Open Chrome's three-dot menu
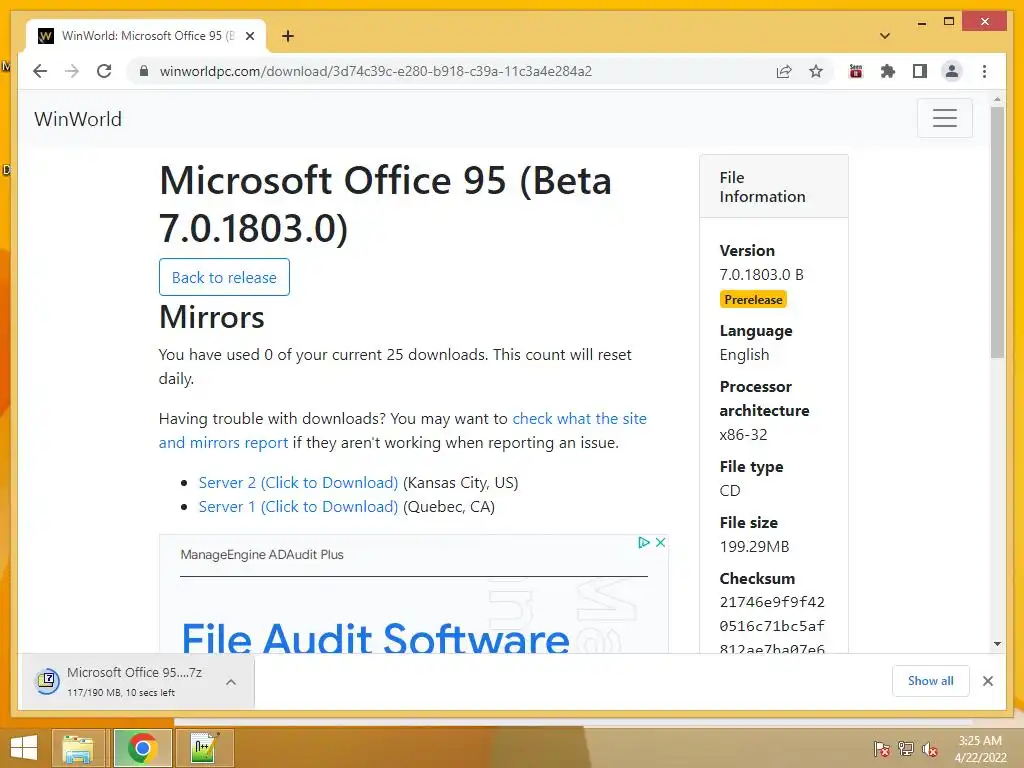The height and width of the screenshot is (768, 1024). click(984, 71)
